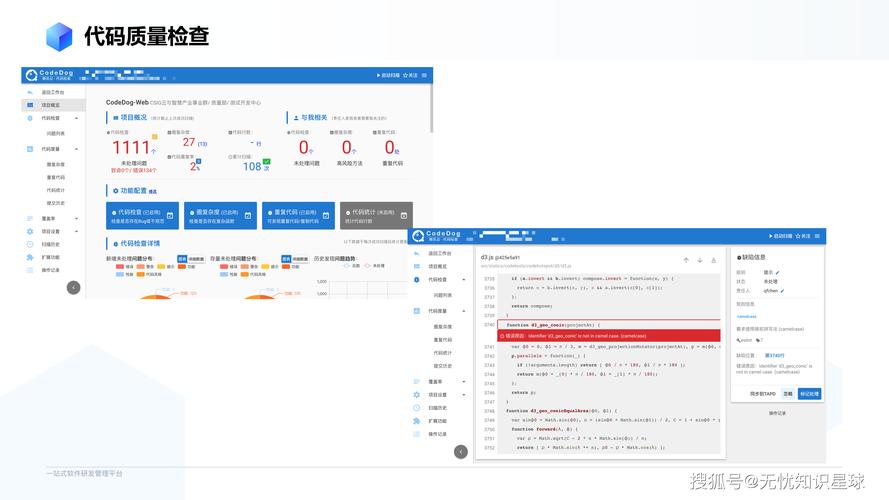Jump to previous issue with up arrow
This screenshot has height=500, width=889.
click(x=686, y=260)
